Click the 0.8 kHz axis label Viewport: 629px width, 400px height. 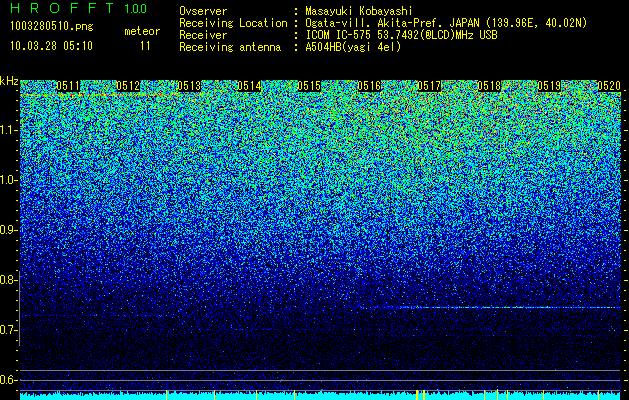tap(7, 280)
